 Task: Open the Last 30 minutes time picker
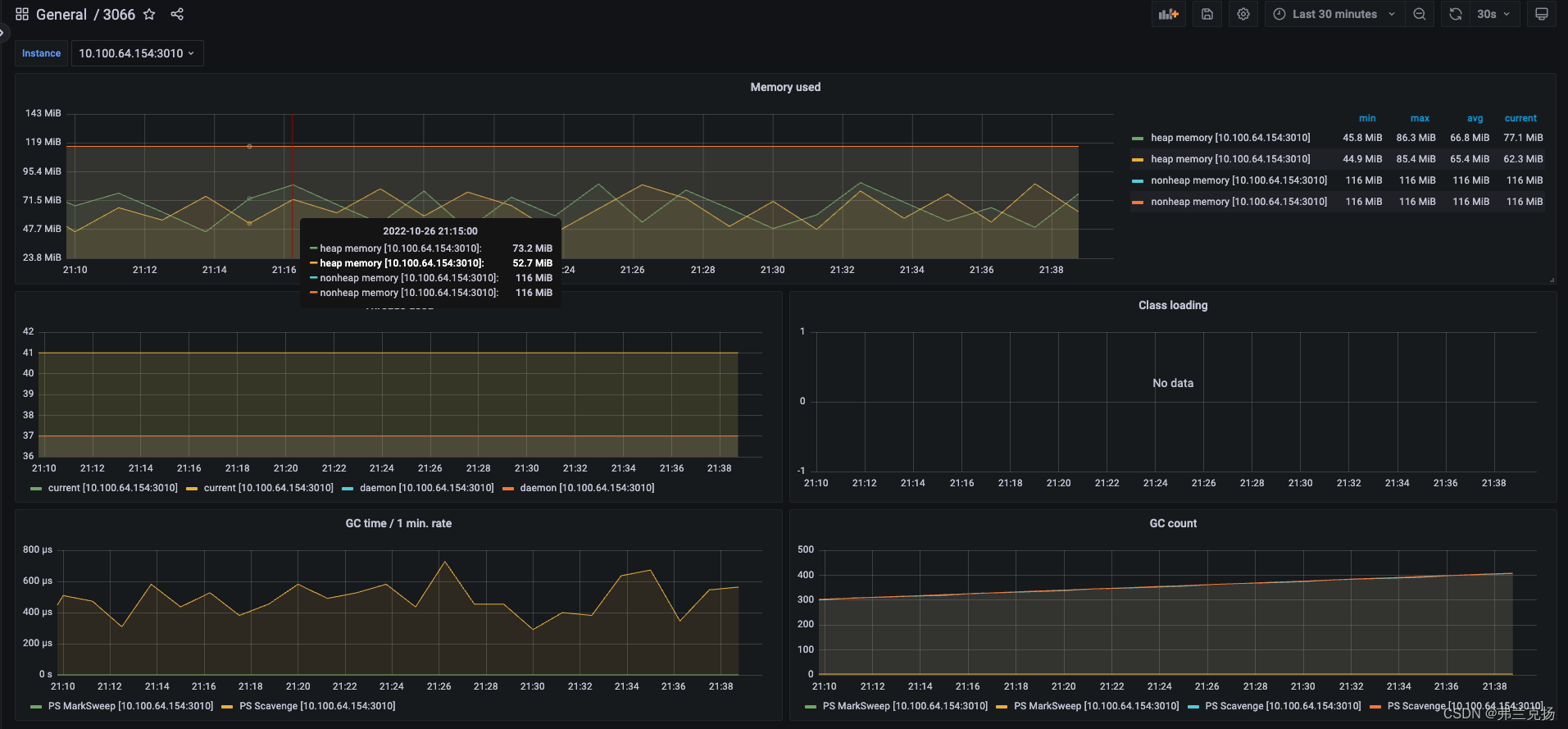(x=1335, y=14)
